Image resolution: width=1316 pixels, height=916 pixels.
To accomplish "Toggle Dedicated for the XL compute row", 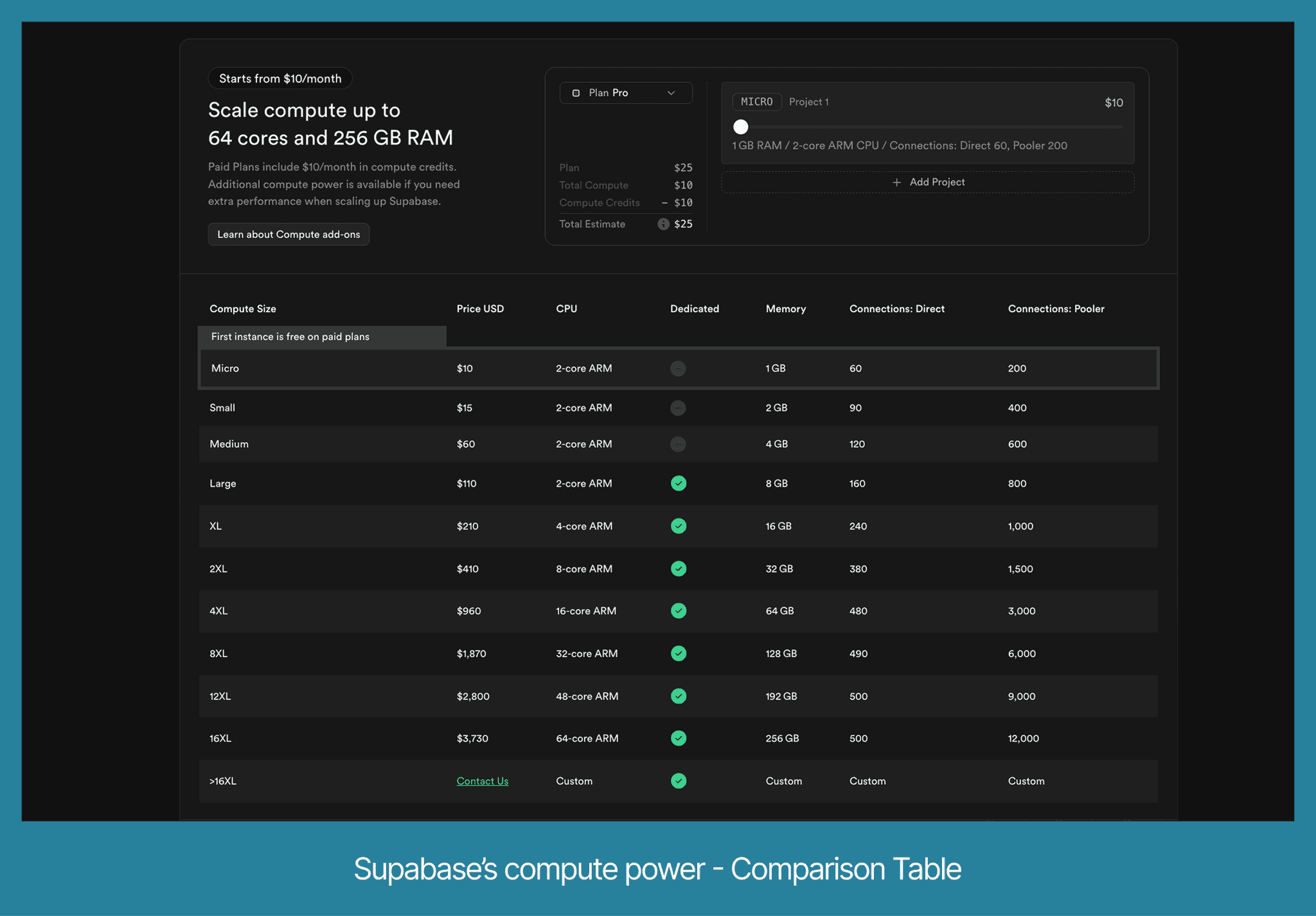I will (678, 526).
